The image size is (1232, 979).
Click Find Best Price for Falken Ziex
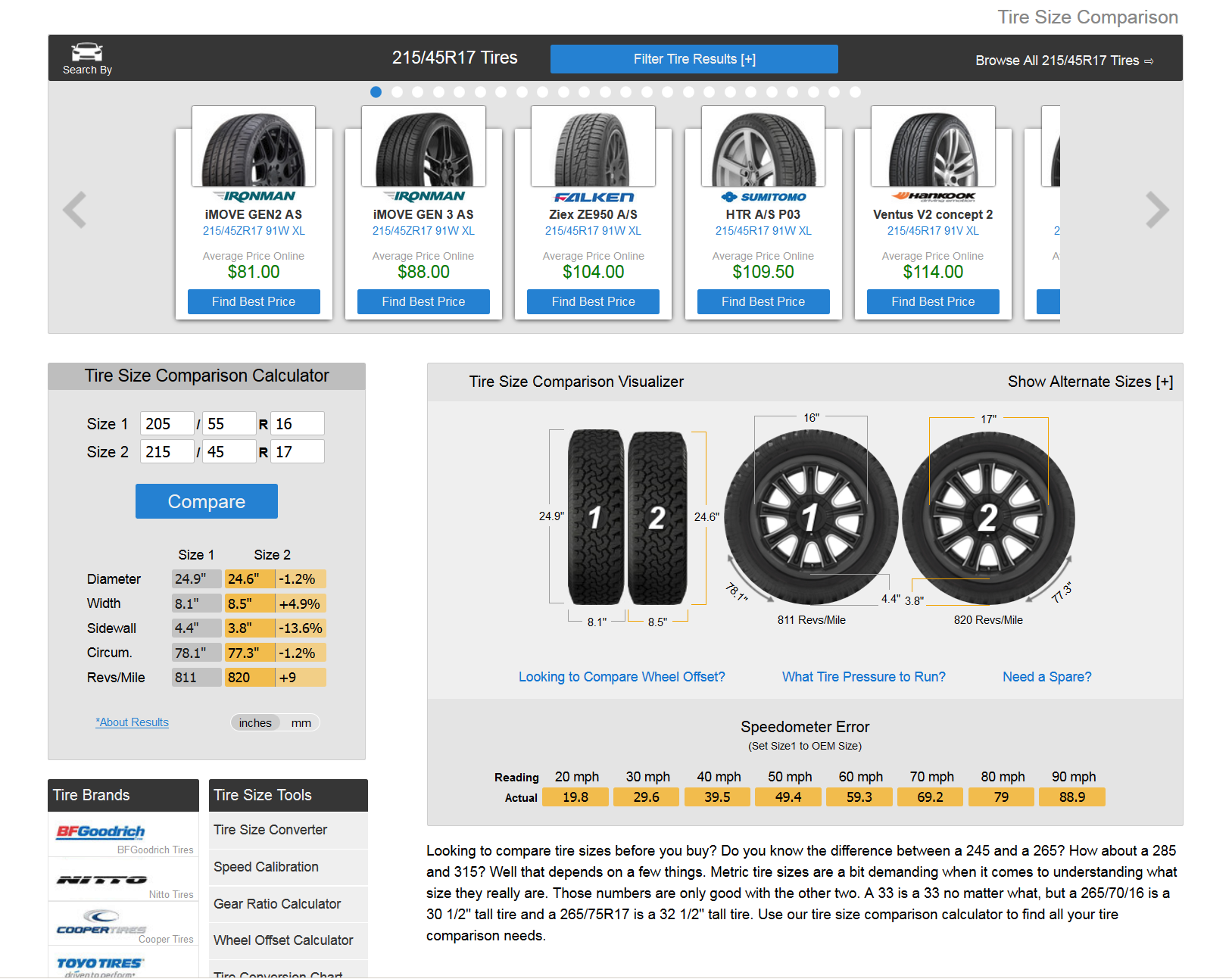593,301
